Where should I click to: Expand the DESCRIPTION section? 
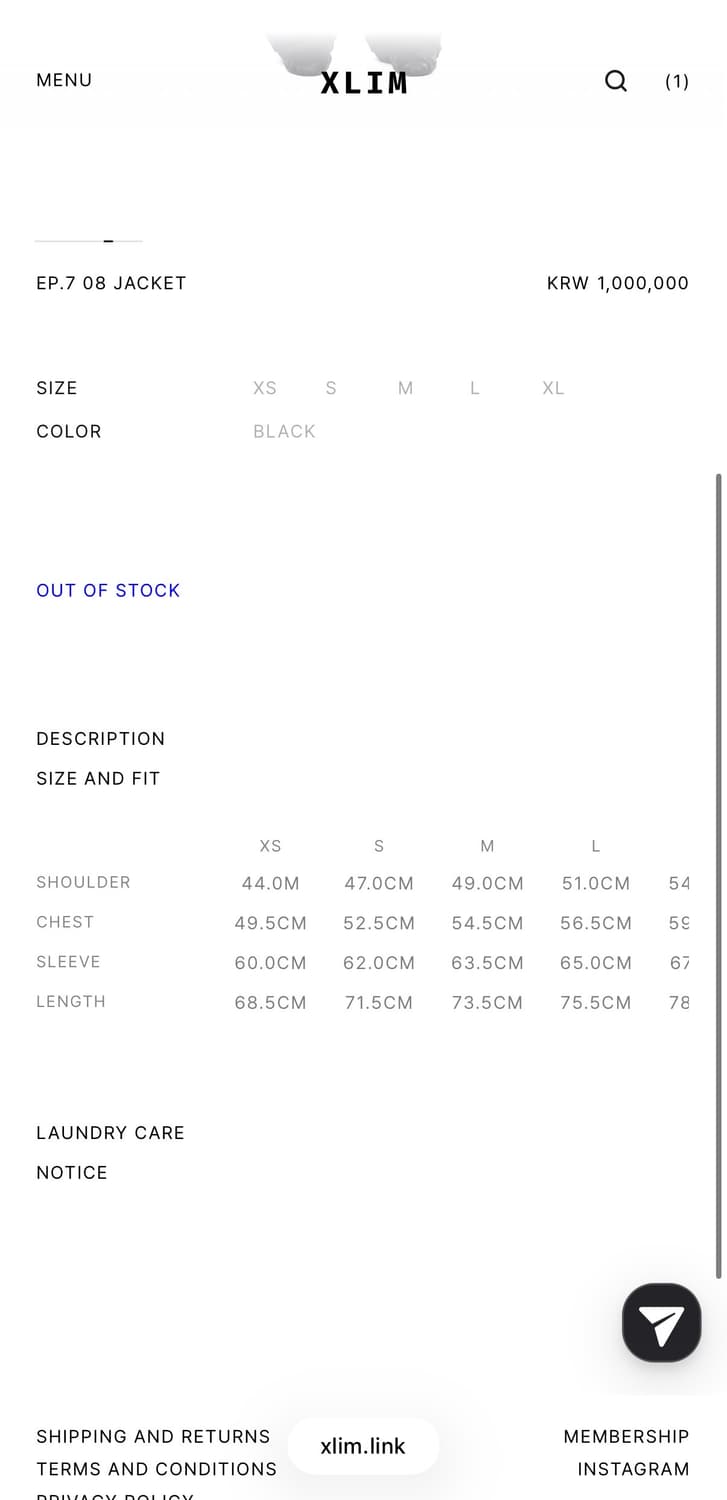tap(100, 739)
